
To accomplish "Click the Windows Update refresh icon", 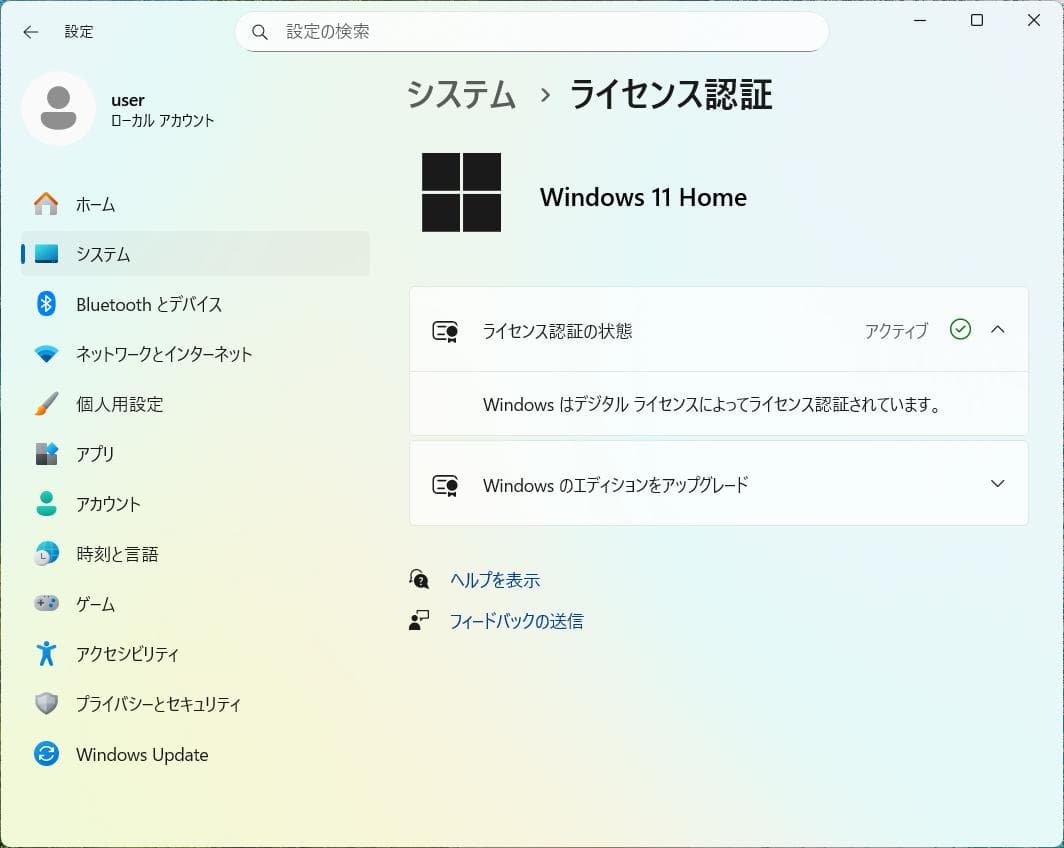I will (46, 754).
